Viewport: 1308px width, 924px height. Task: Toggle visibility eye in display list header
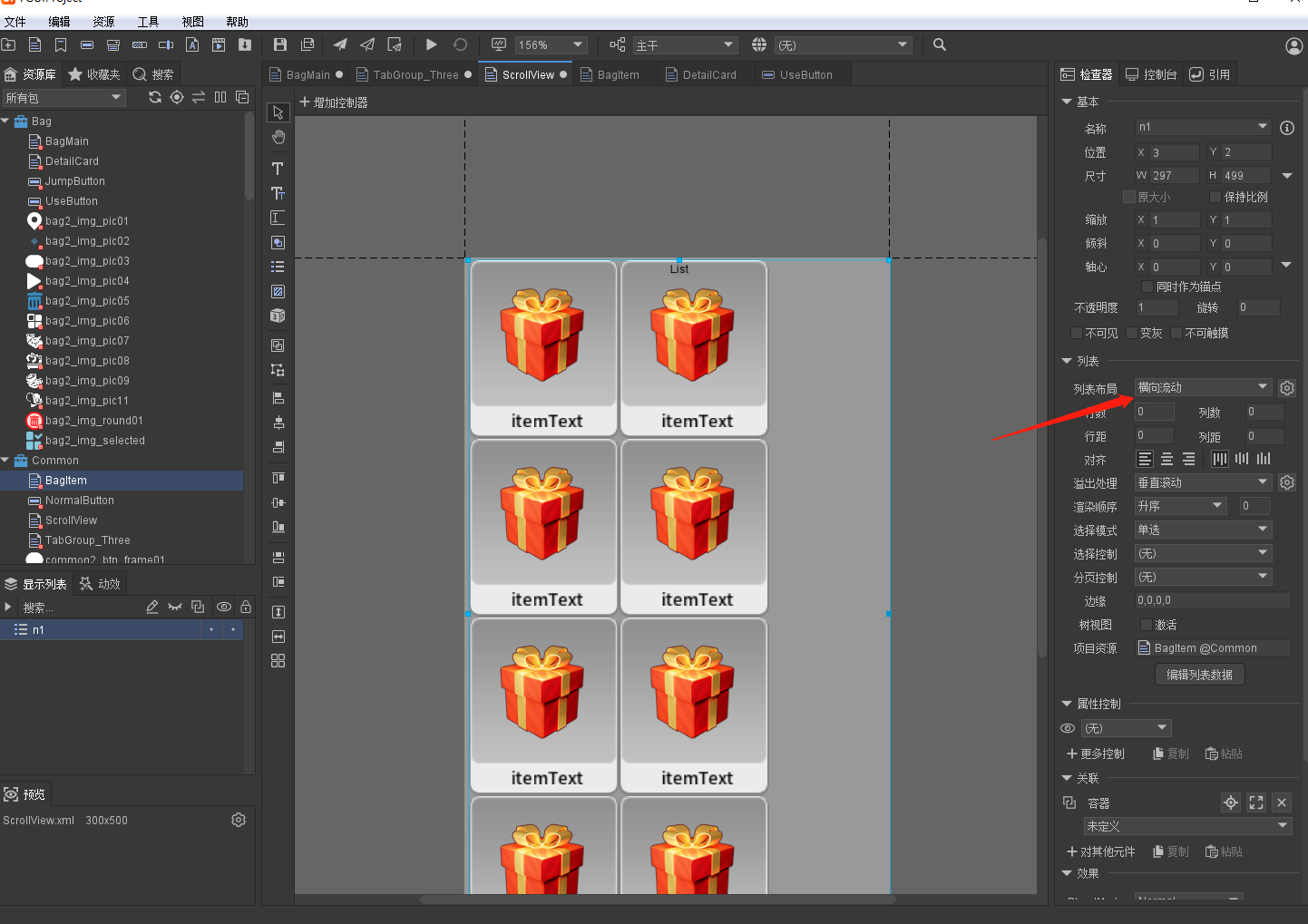pos(224,607)
